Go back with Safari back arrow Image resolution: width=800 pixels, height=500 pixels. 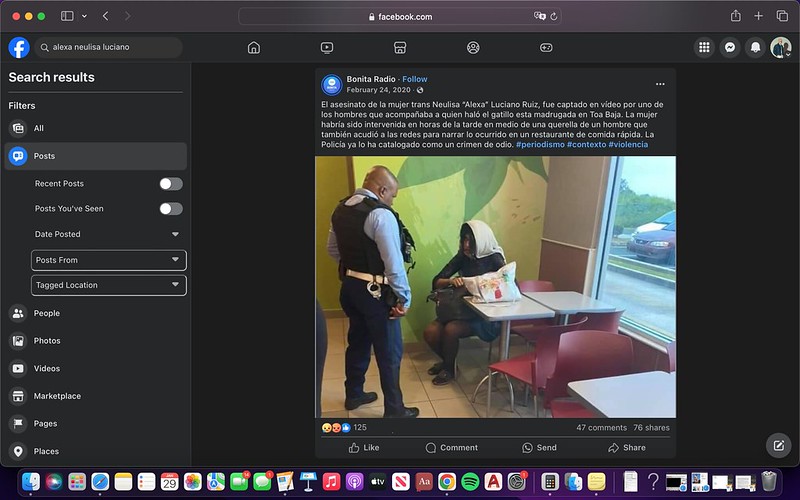pyautogui.click(x=106, y=16)
